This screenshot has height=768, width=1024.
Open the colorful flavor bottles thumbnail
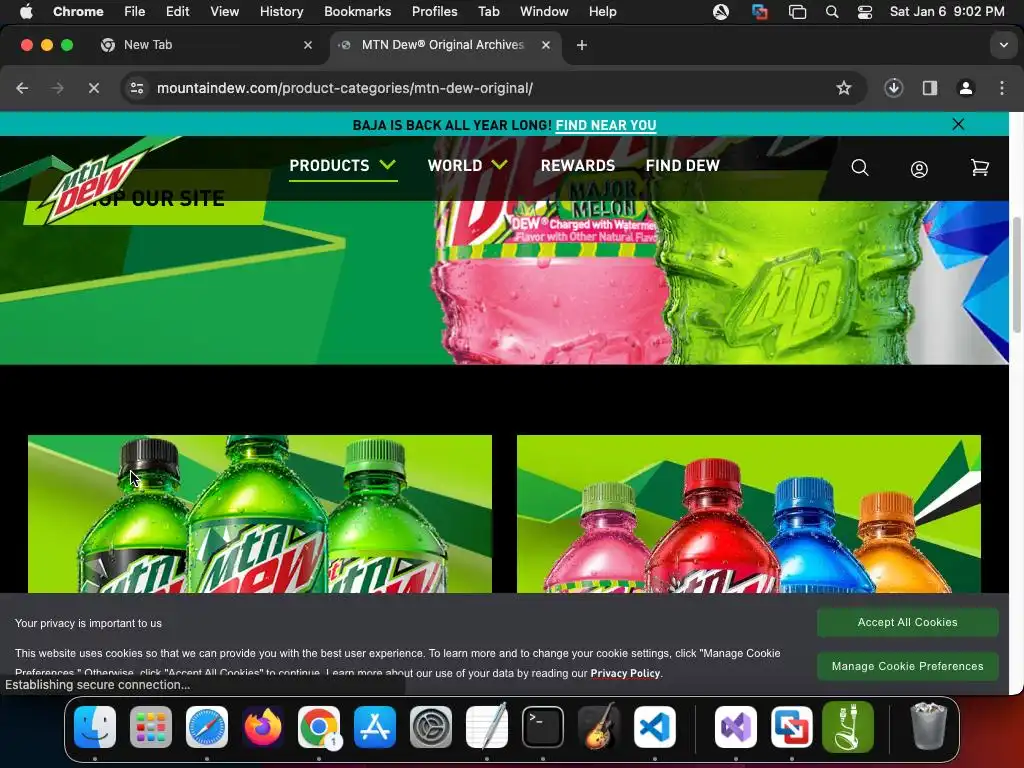tap(748, 514)
